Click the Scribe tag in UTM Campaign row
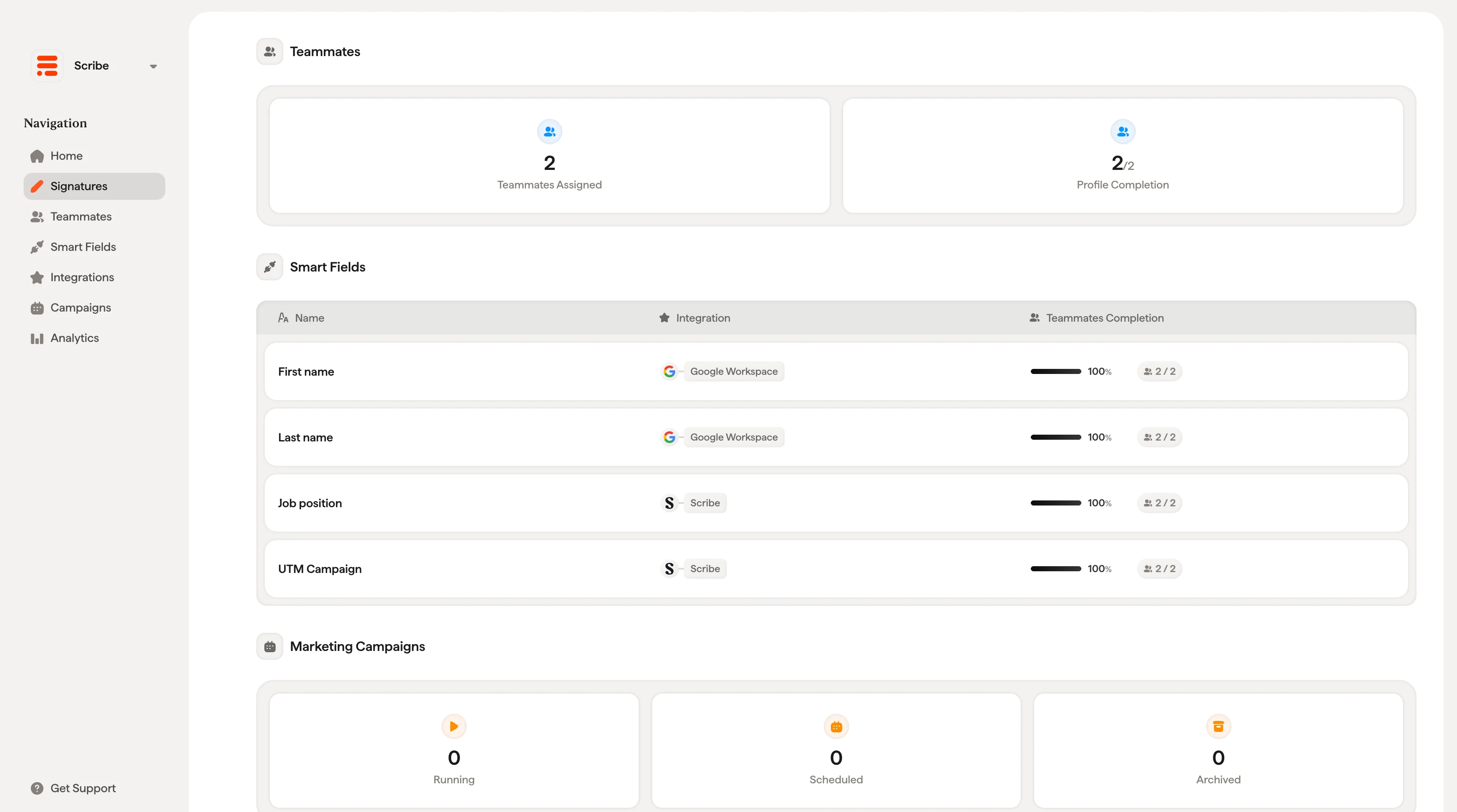This screenshot has width=1457, height=812. pos(705,568)
